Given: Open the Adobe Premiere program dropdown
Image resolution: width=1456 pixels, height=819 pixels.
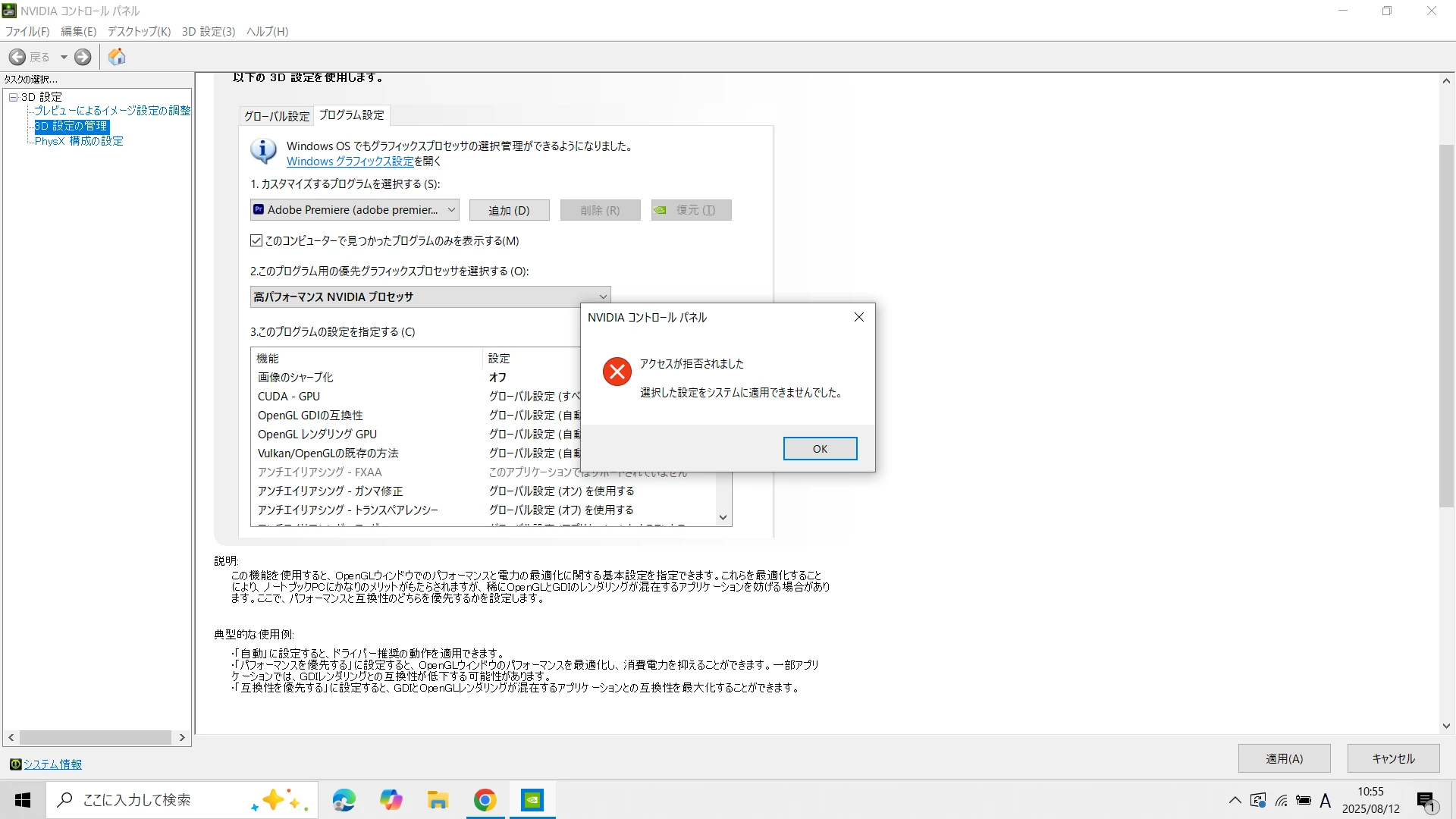Looking at the screenshot, I should (x=355, y=210).
